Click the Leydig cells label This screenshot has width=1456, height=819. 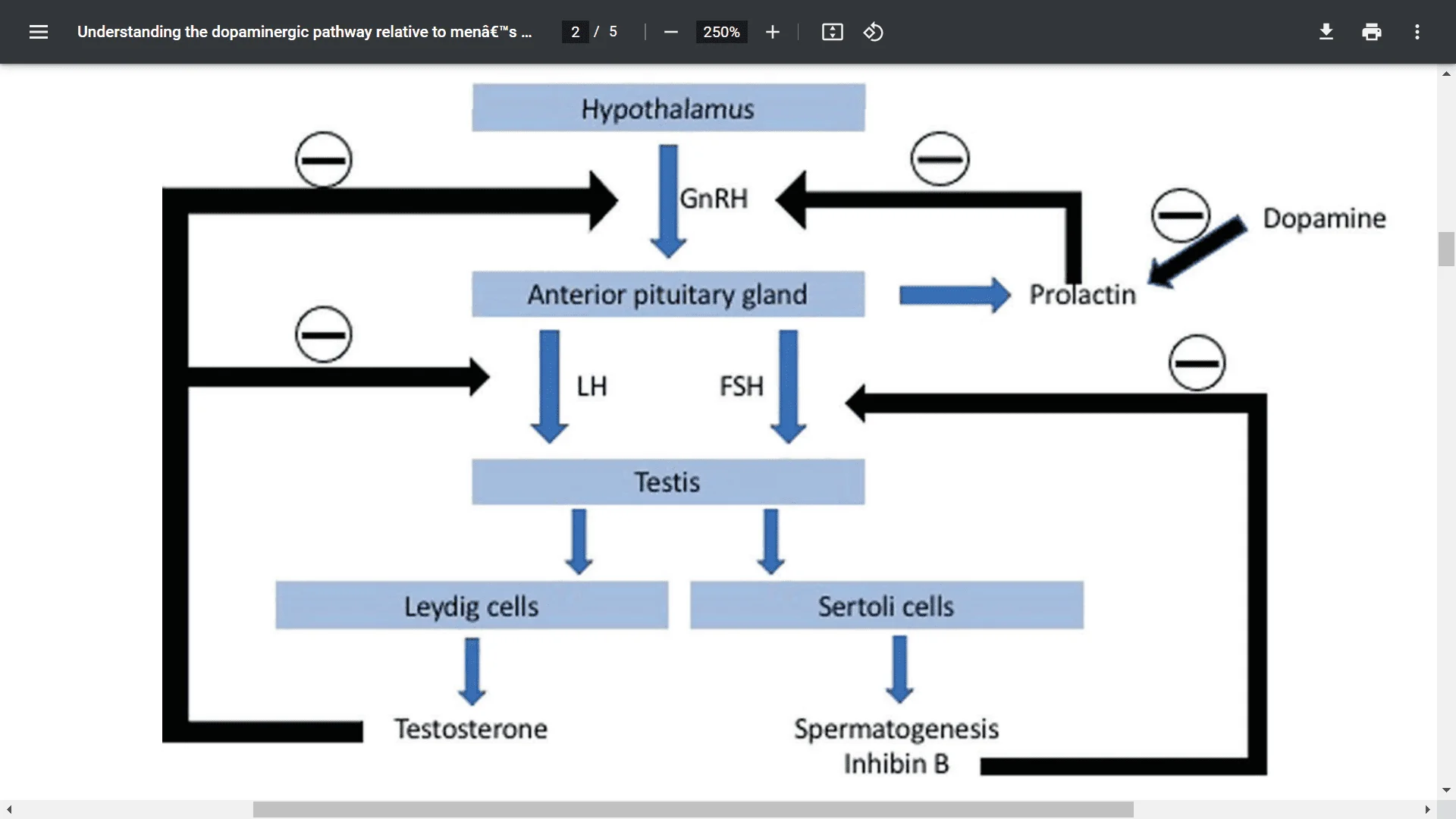coord(471,607)
